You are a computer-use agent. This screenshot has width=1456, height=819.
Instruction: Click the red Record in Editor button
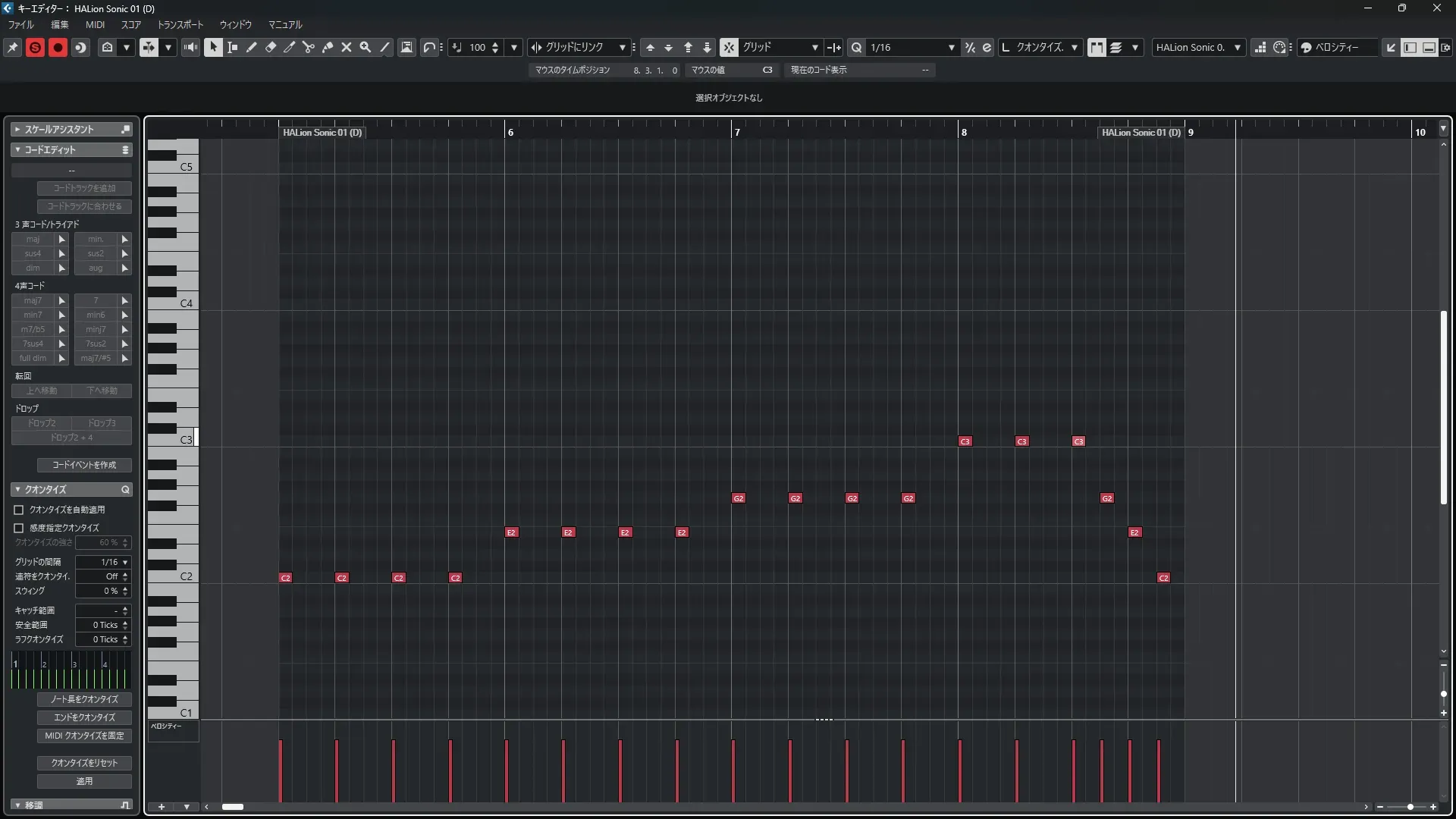pos(58,47)
